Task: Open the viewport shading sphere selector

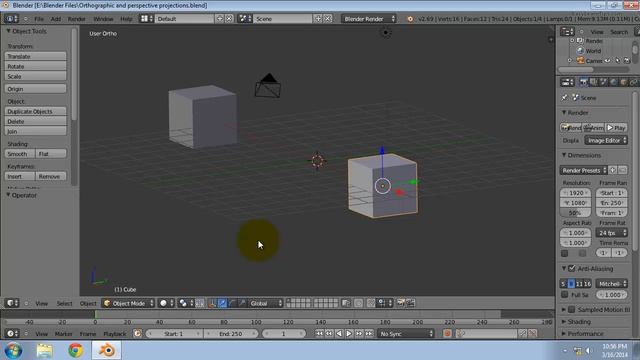Action: pyautogui.click(x=166, y=303)
